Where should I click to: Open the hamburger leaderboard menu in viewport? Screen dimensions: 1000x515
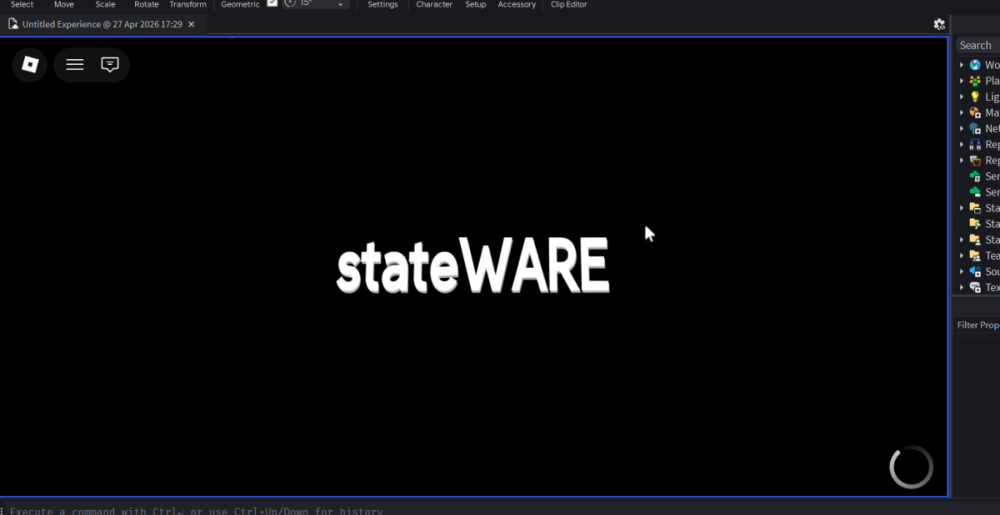pyautogui.click(x=75, y=64)
